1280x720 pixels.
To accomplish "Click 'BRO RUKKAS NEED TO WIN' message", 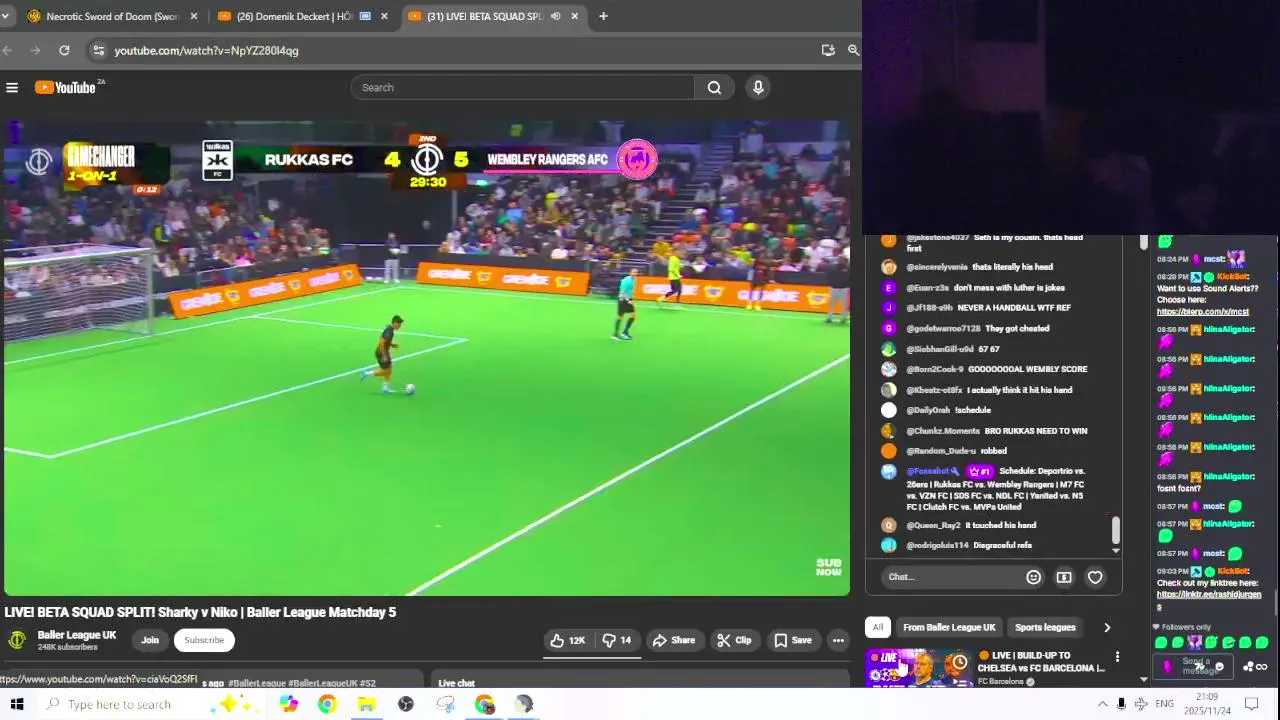I will [1036, 431].
